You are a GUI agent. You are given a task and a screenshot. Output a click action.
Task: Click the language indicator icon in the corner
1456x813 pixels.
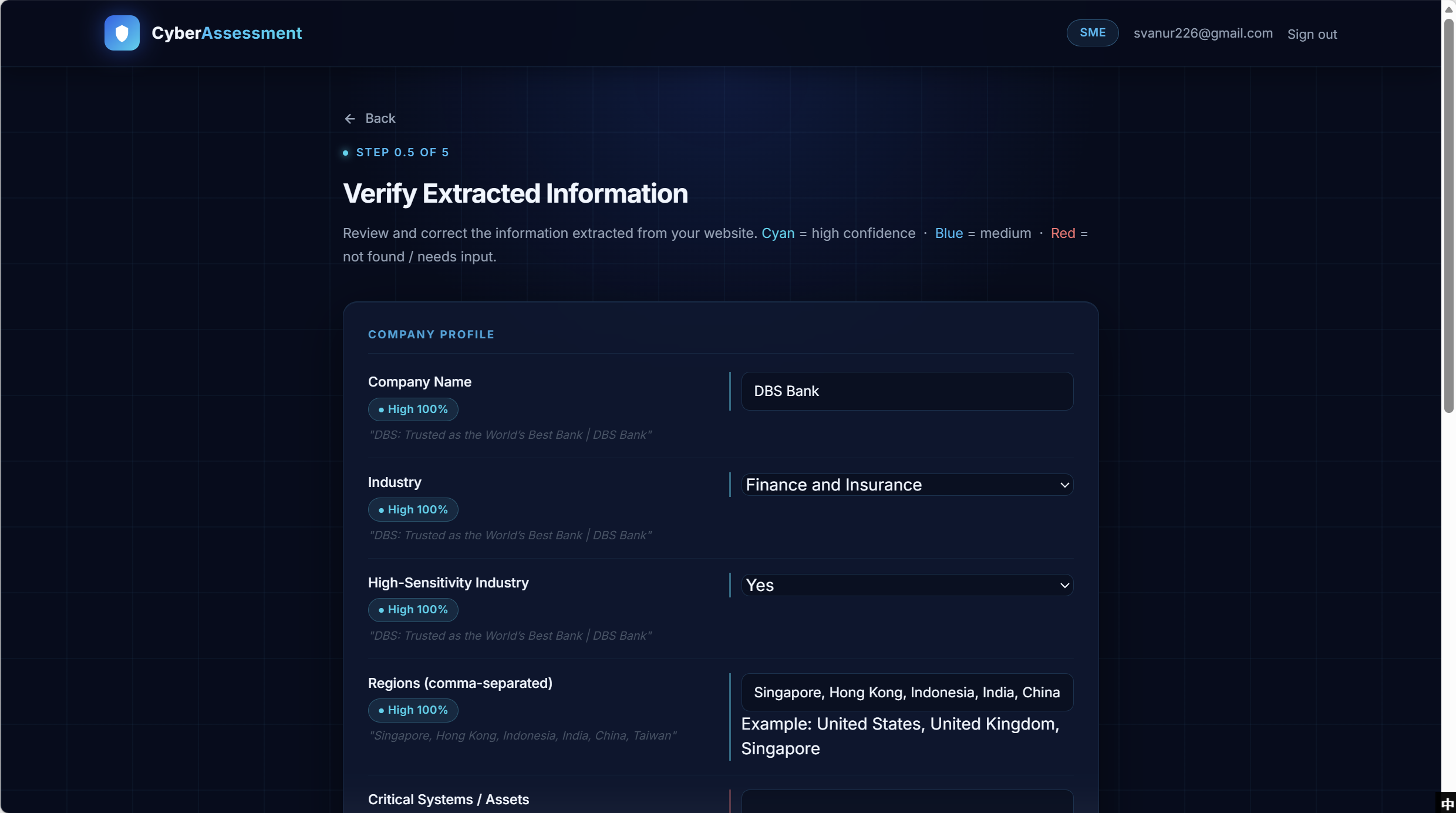coord(1447,804)
